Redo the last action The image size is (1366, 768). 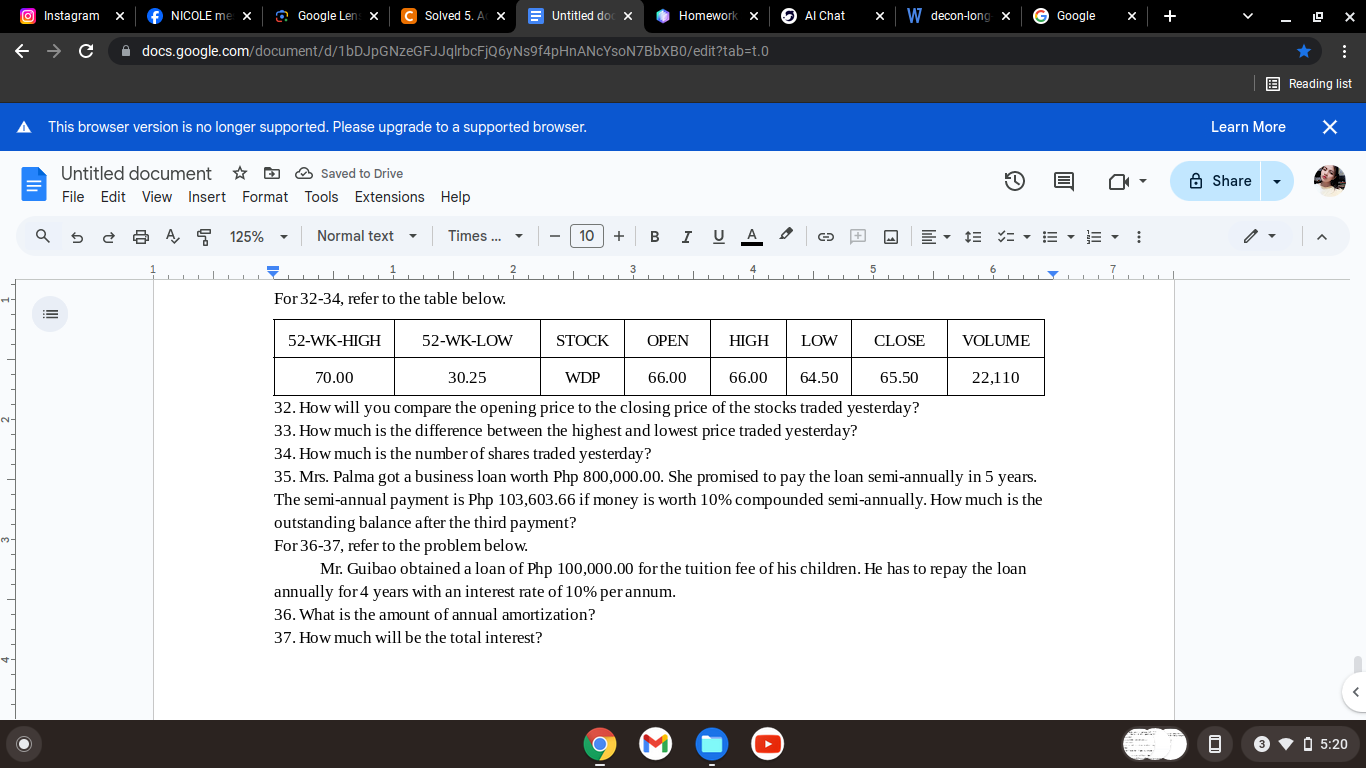pos(109,237)
